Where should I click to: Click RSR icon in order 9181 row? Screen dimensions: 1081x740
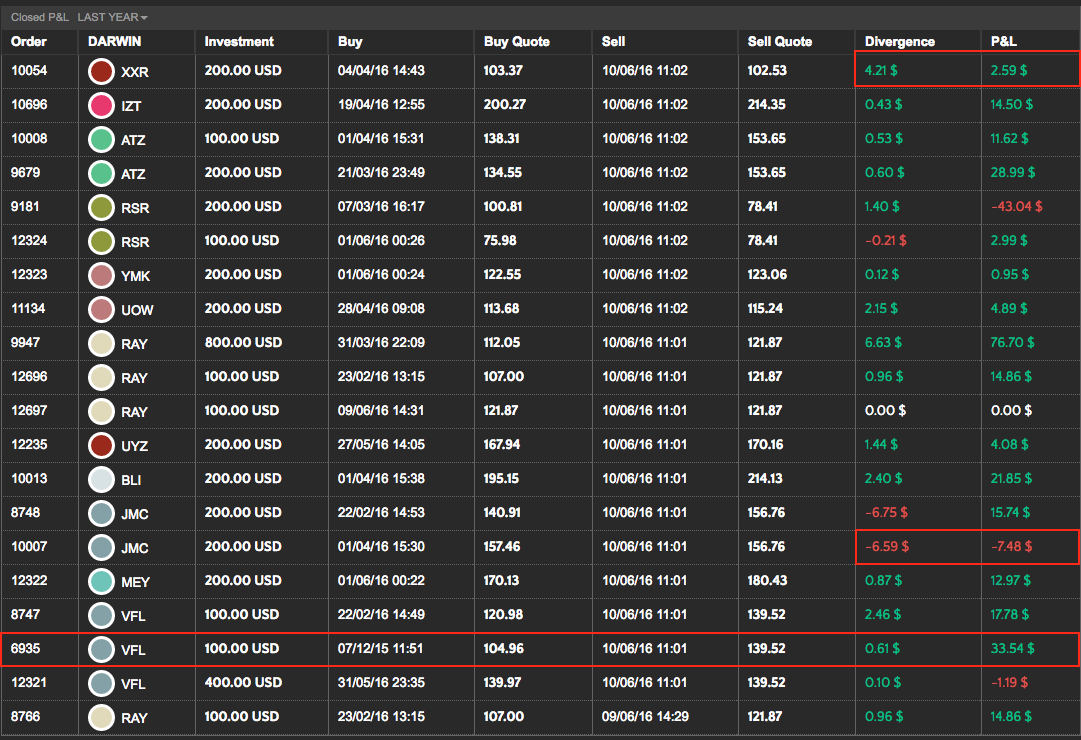click(101, 207)
